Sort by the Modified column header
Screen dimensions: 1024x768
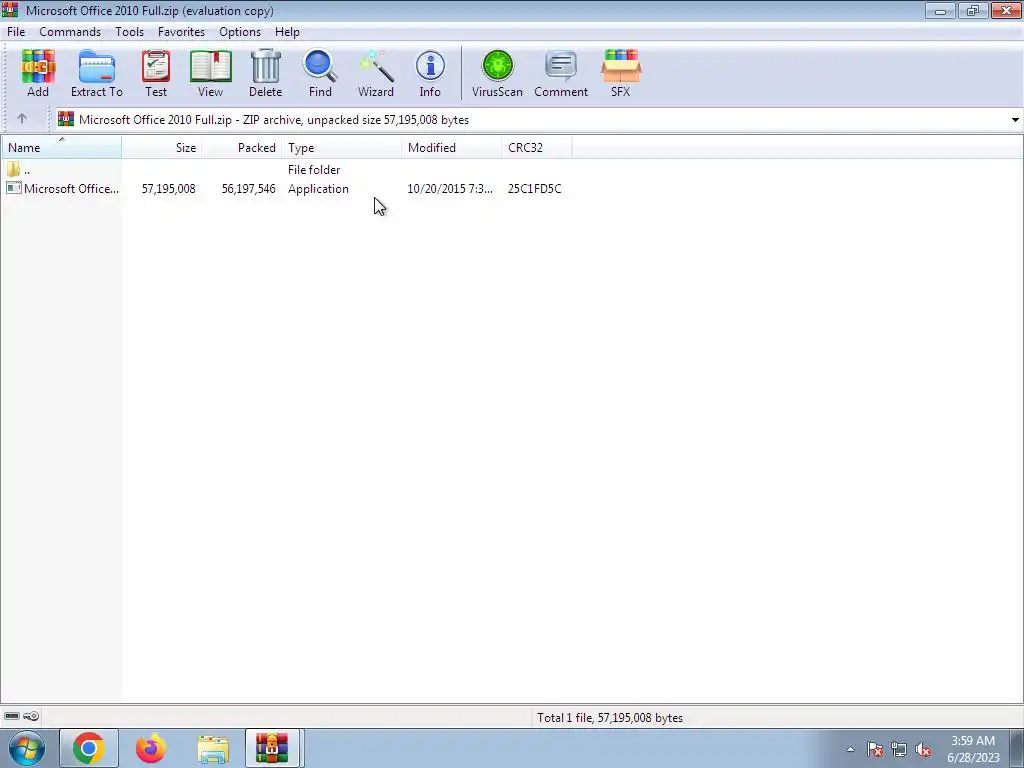pyautogui.click(x=452, y=148)
